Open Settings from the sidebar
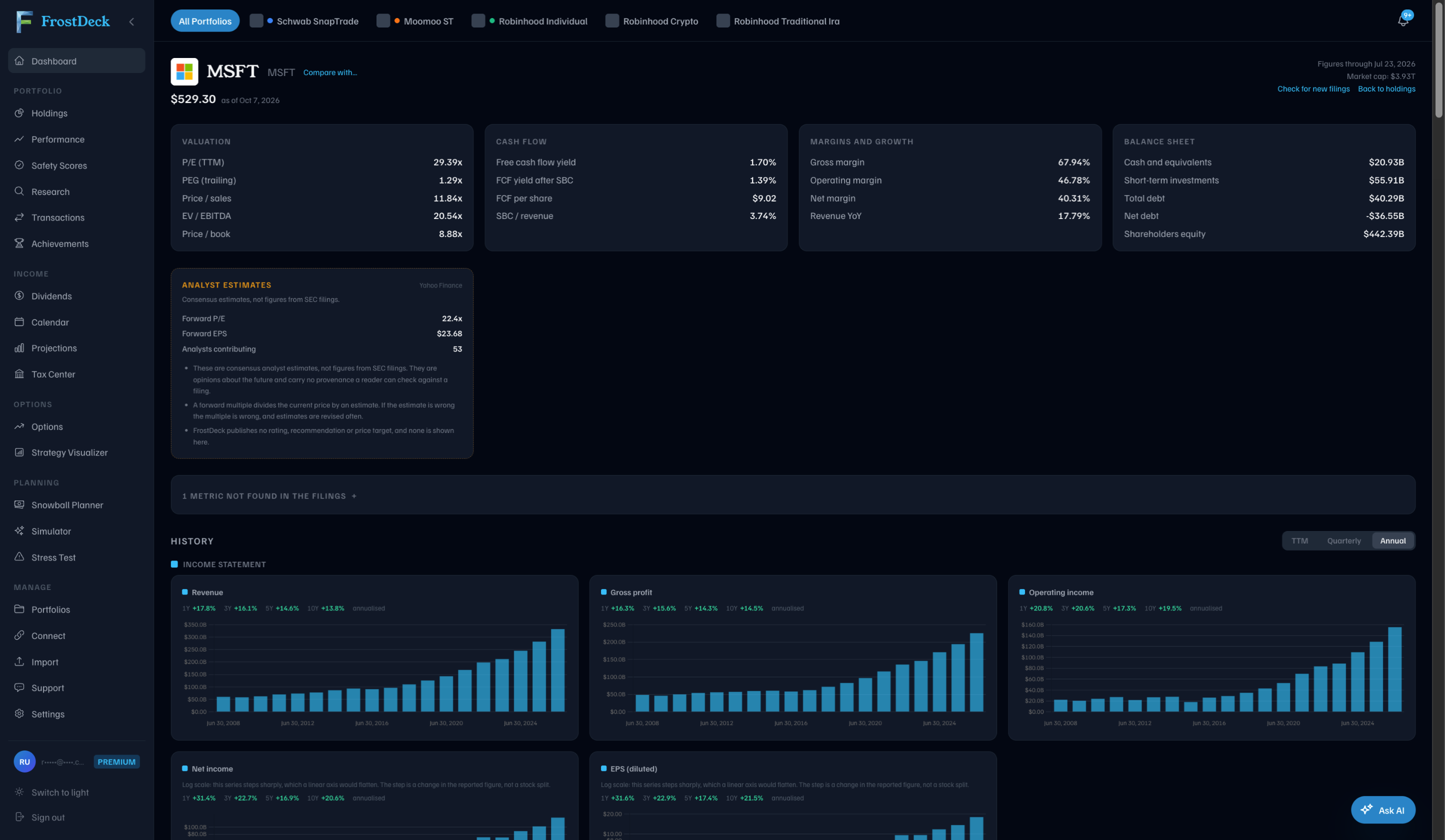 tap(77, 713)
